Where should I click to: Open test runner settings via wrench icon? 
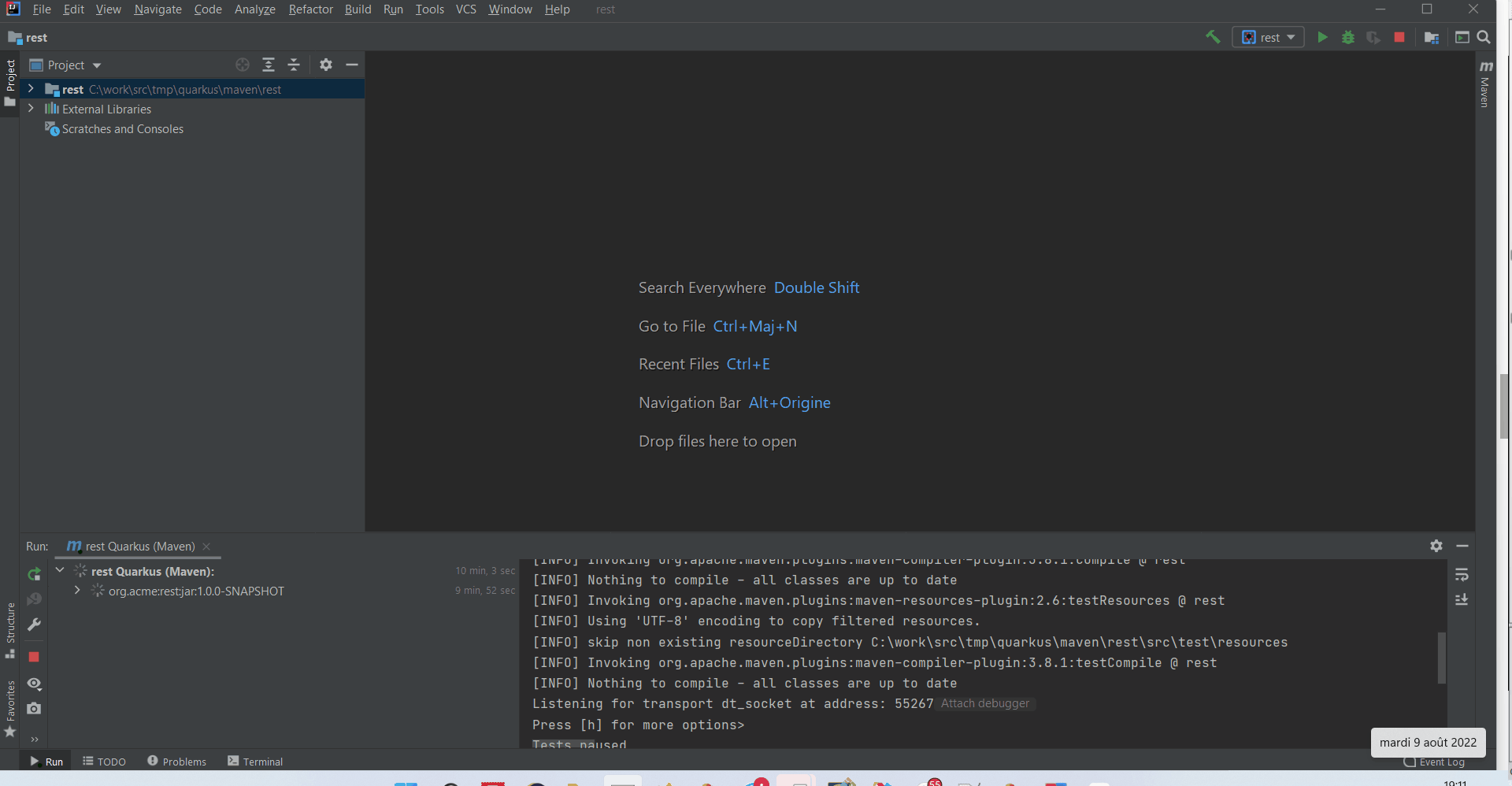pos(34,625)
